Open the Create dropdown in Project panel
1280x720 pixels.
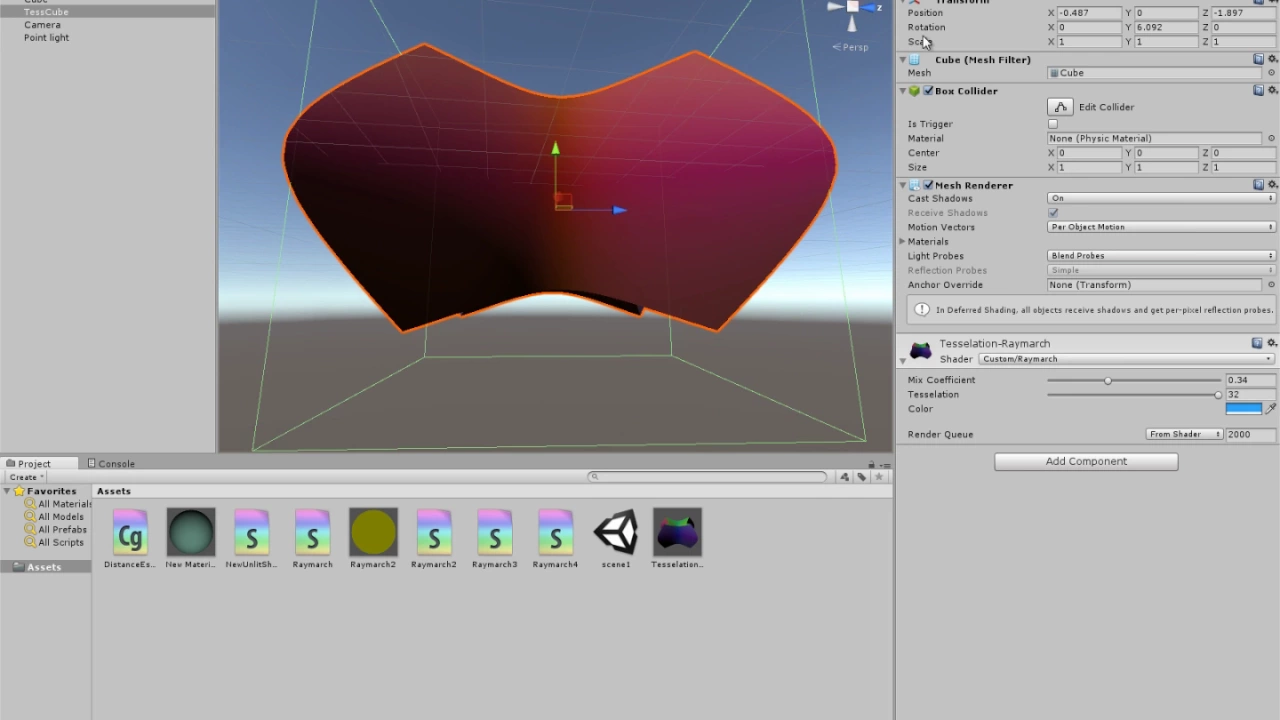(x=27, y=477)
